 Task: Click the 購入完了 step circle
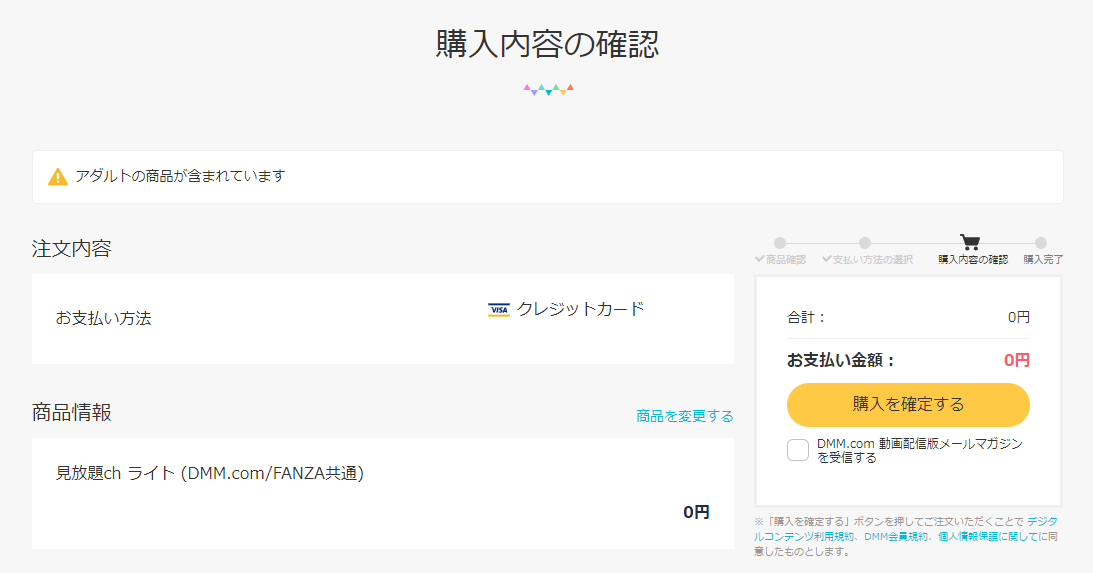[x=1041, y=243]
